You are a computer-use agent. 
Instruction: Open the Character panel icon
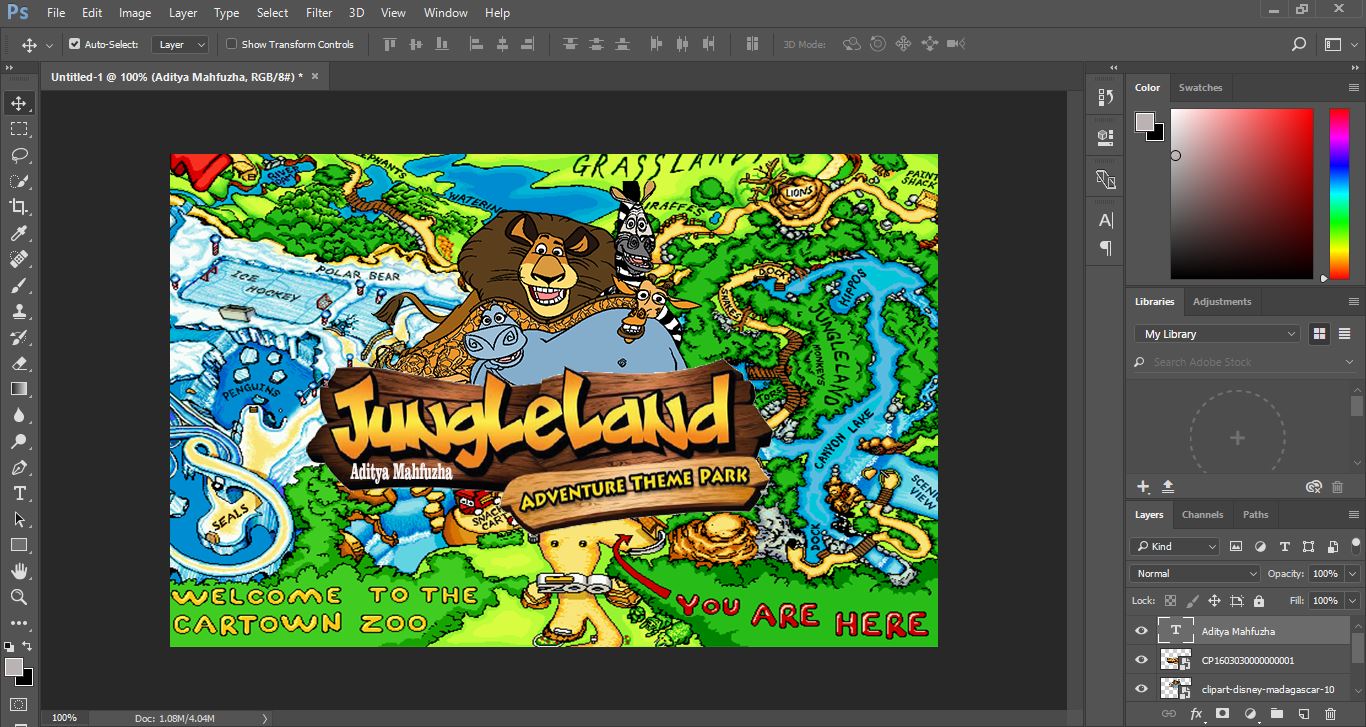pyautogui.click(x=1105, y=221)
